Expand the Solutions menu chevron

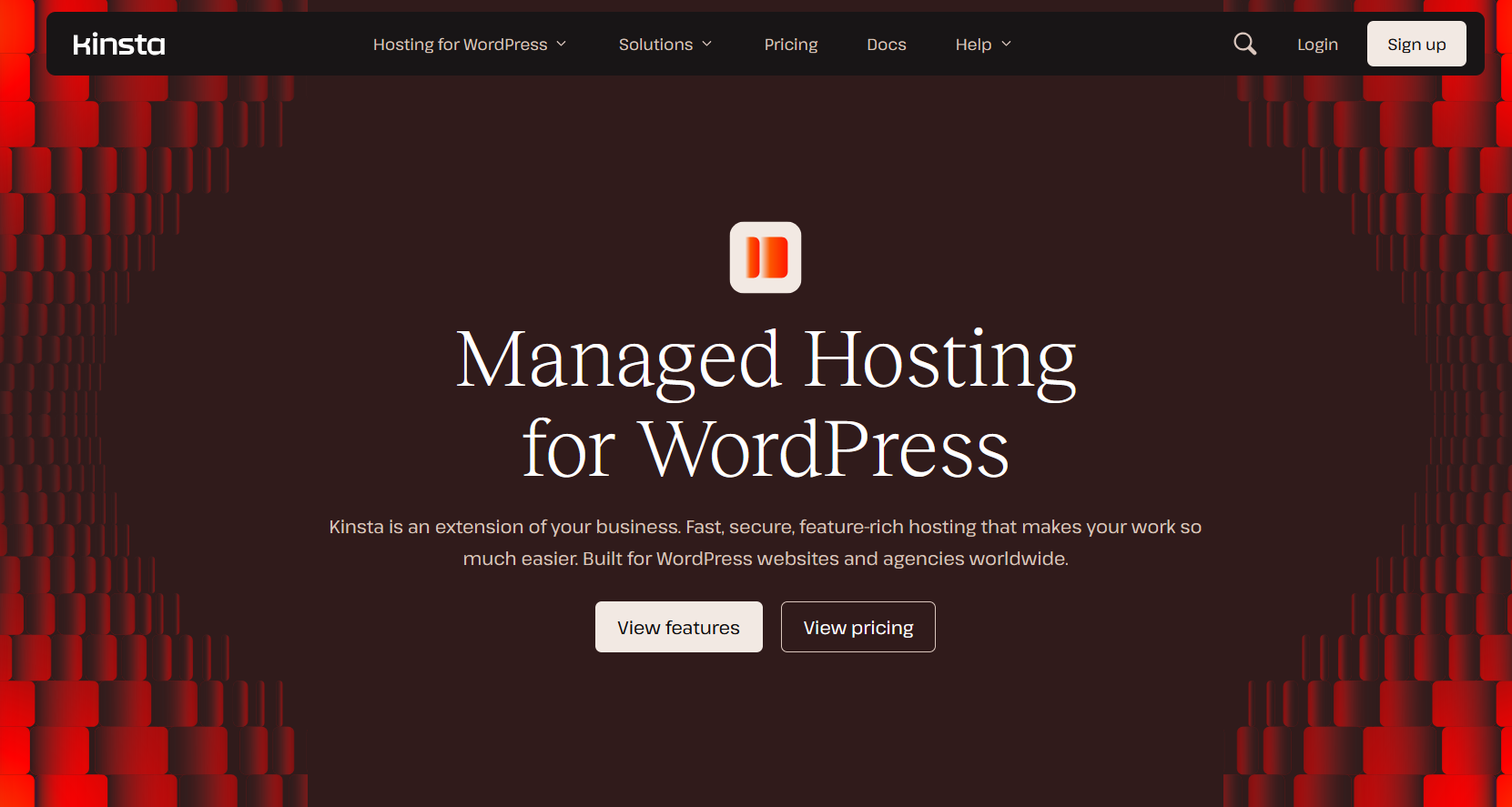point(707,44)
